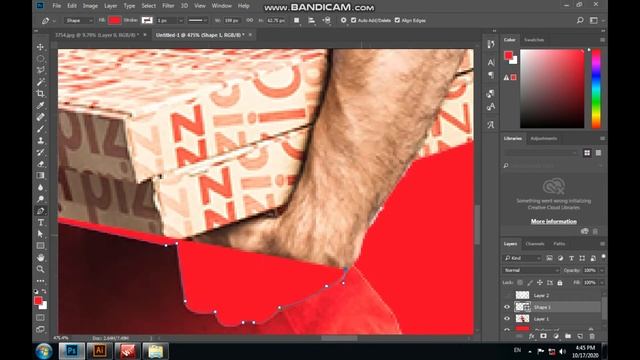Open the stroke line style dropdown
Image resolution: width=640 pixels, height=360 pixels.
[198, 20]
